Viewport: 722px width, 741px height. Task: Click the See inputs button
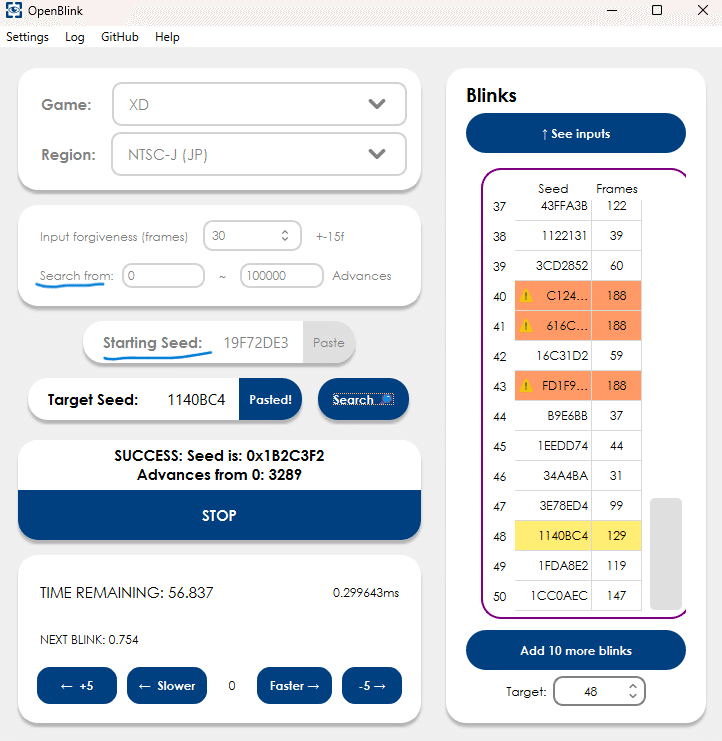click(576, 133)
